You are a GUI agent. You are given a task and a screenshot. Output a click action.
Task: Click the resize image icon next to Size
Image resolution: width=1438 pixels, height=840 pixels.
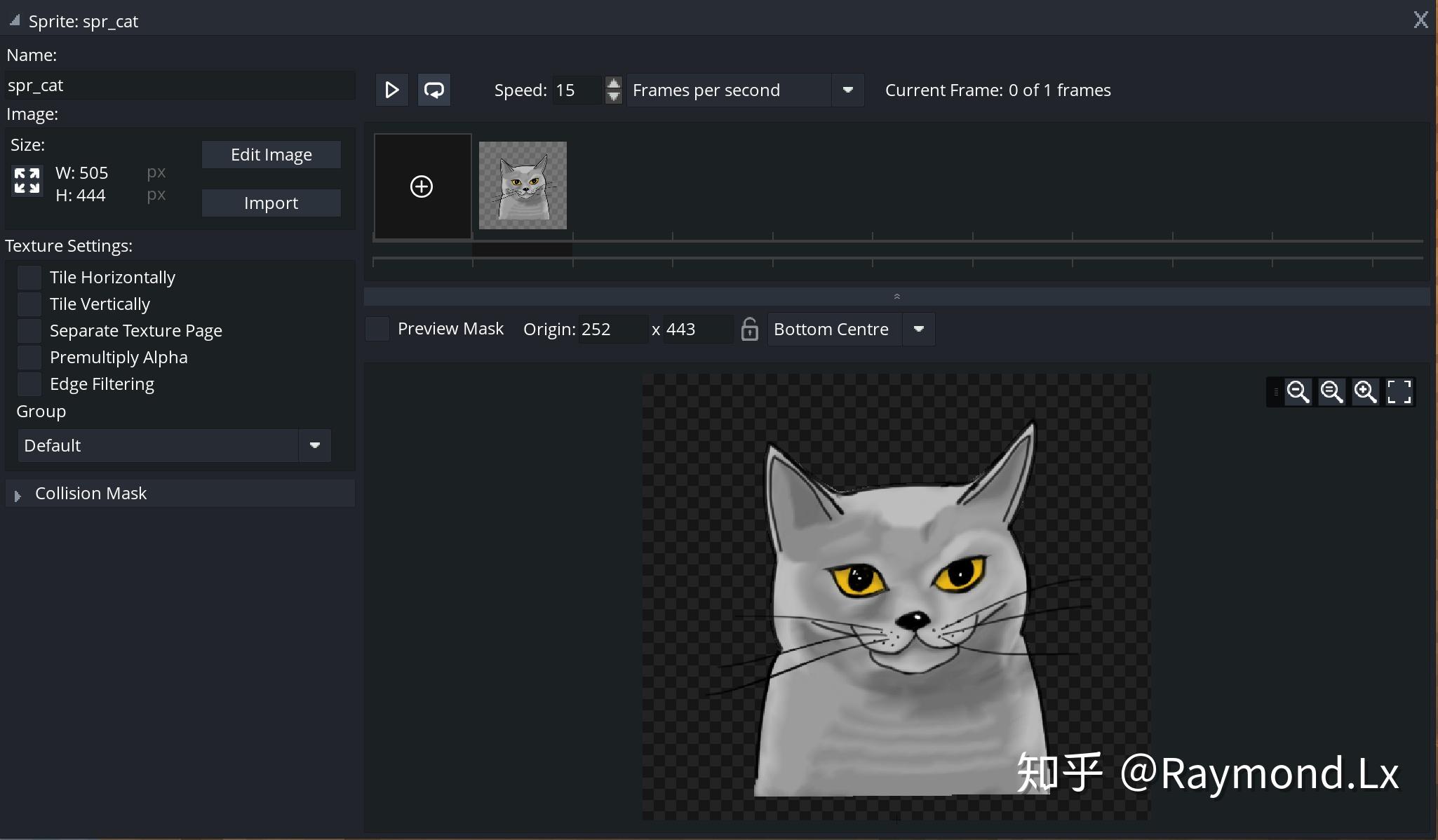pos(27,181)
